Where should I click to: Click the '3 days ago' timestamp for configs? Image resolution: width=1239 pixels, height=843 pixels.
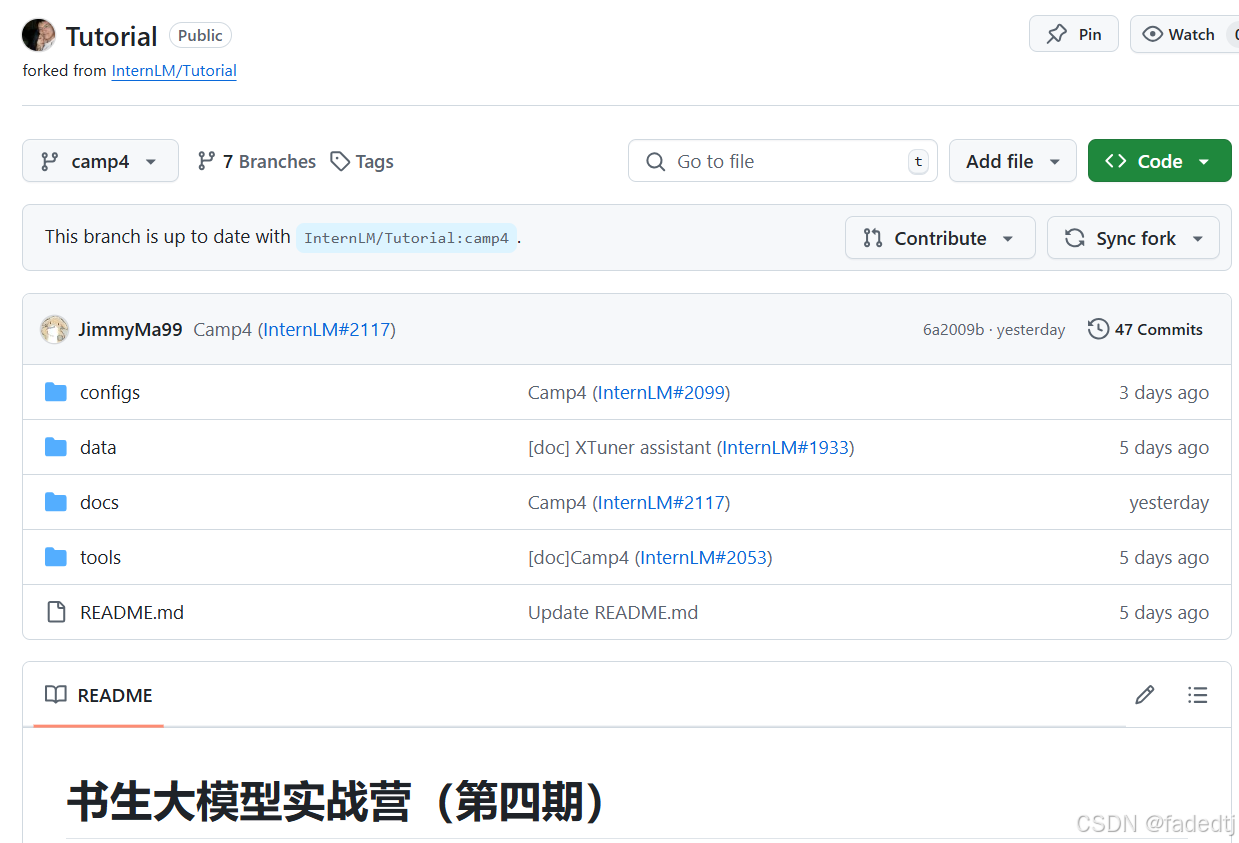(x=1164, y=392)
